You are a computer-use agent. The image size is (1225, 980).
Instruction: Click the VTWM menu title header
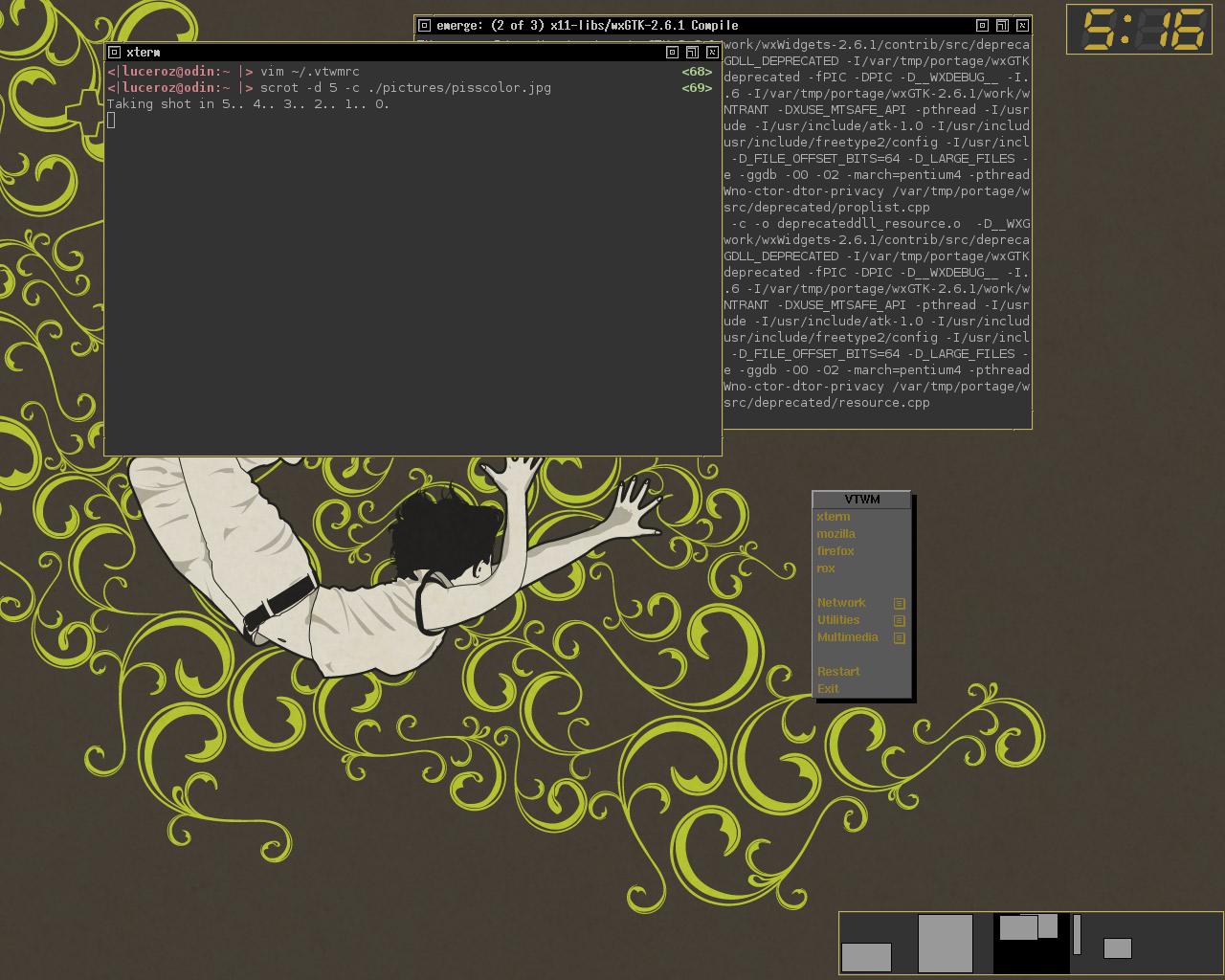[x=861, y=500]
